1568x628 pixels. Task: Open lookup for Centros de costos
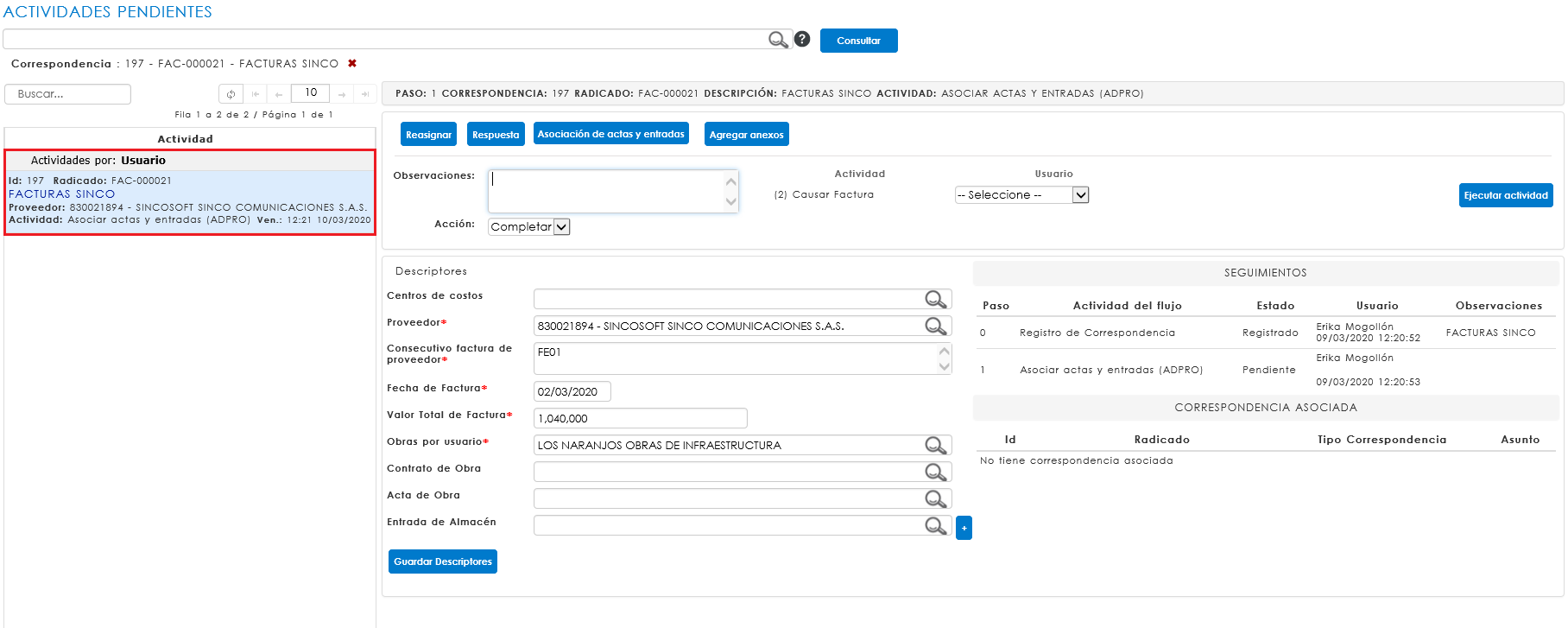point(936,299)
